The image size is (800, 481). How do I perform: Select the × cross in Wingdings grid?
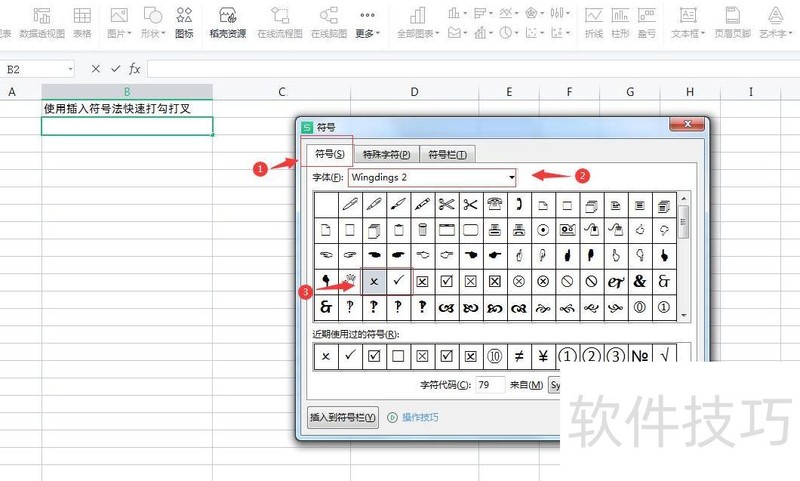[x=374, y=282]
